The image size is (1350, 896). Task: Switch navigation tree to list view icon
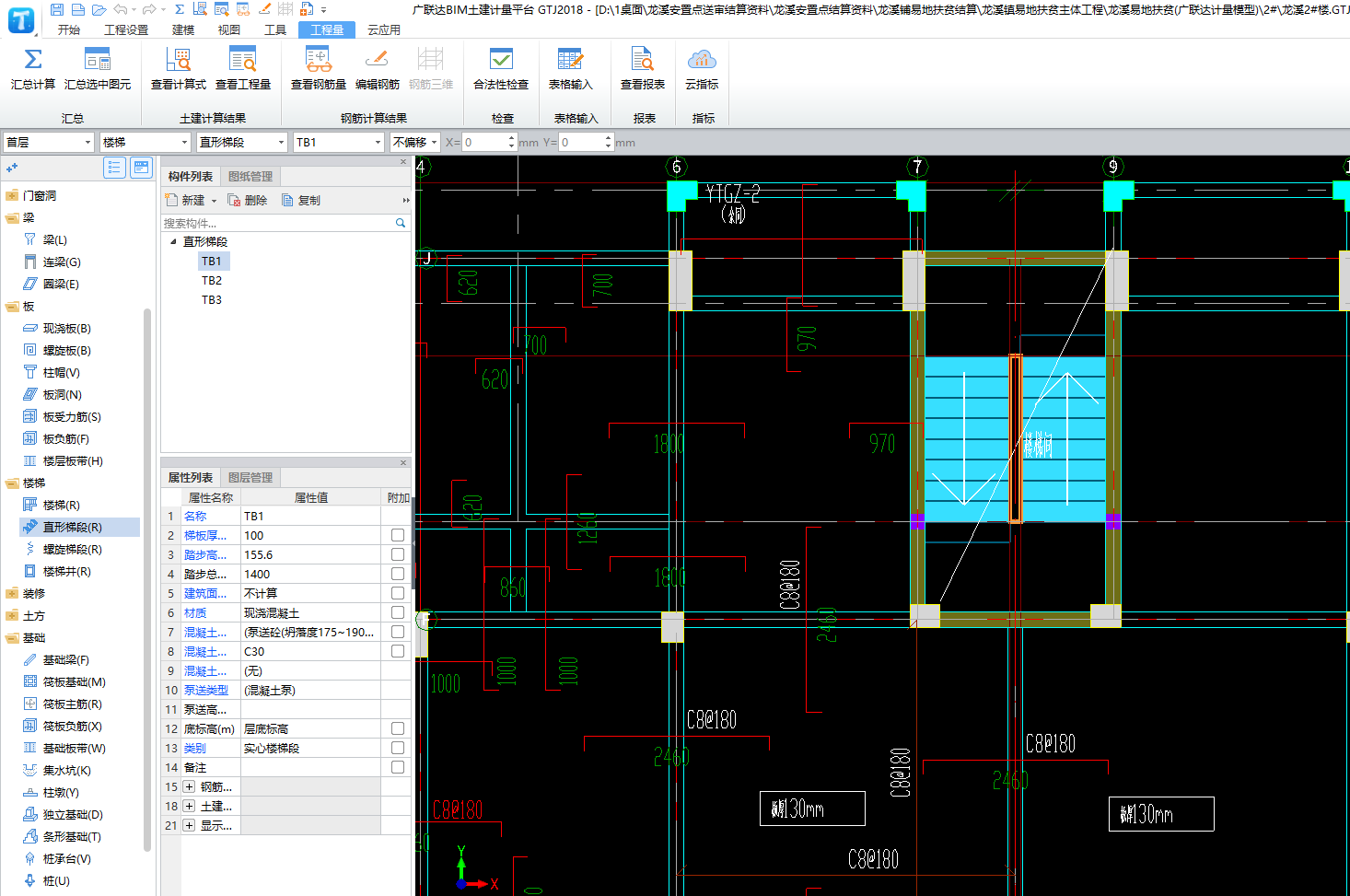click(x=114, y=167)
